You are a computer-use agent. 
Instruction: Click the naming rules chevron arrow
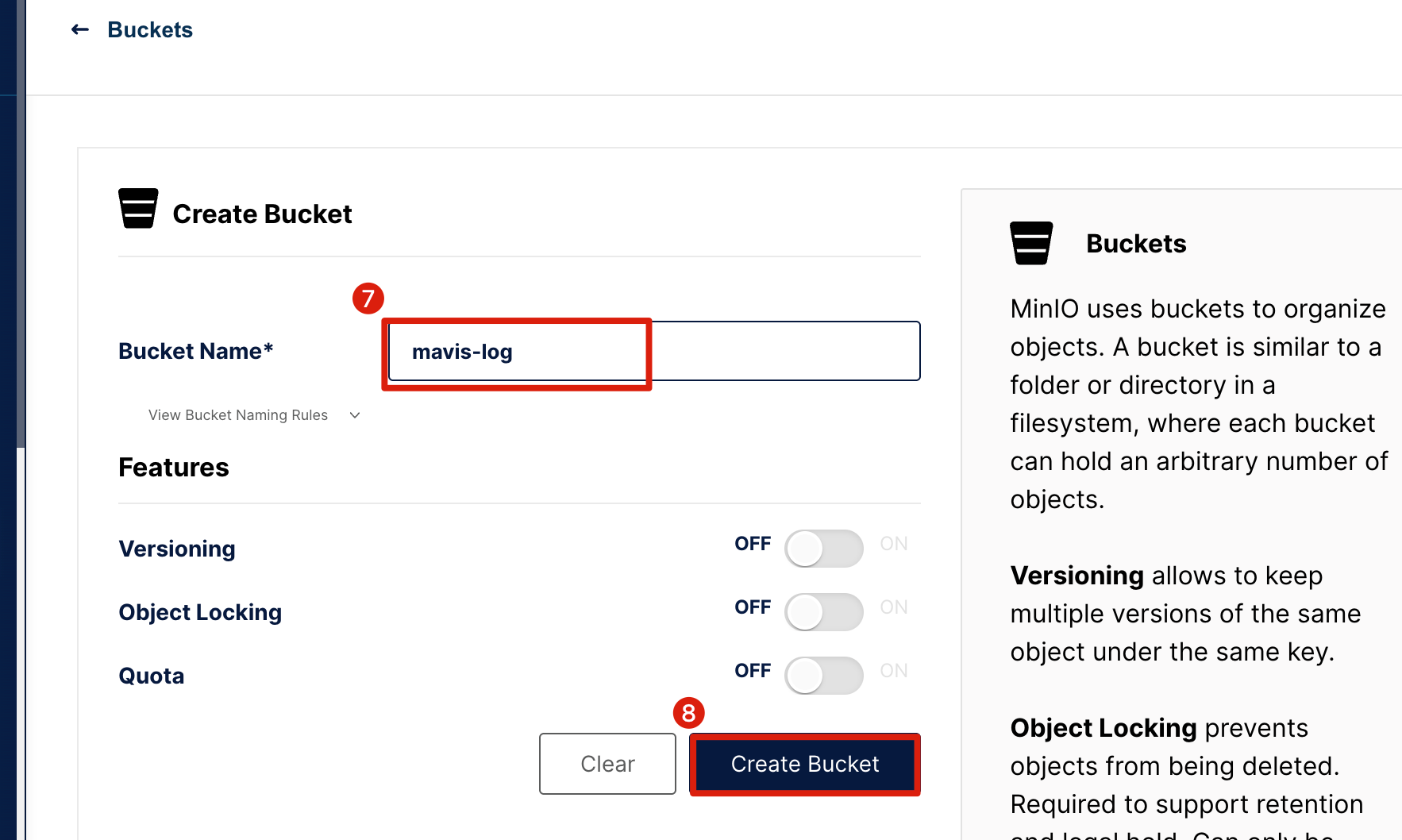click(355, 415)
